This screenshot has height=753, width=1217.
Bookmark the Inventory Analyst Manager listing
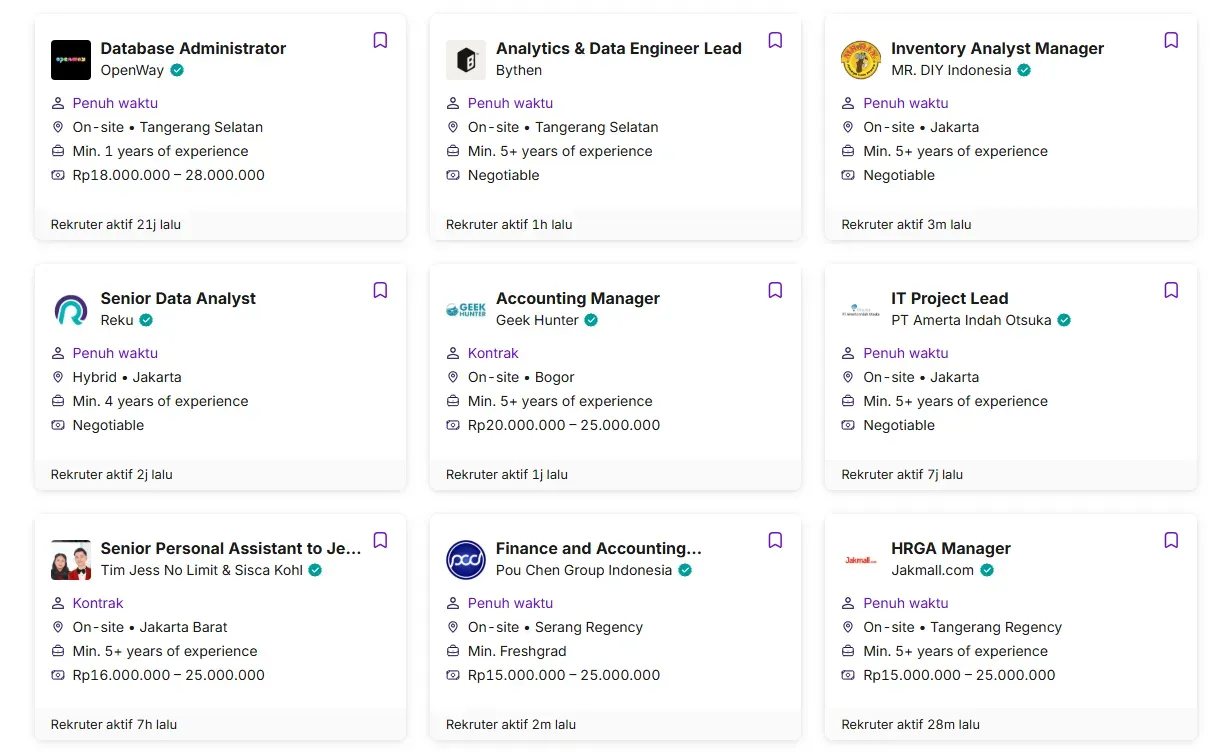(x=1171, y=40)
